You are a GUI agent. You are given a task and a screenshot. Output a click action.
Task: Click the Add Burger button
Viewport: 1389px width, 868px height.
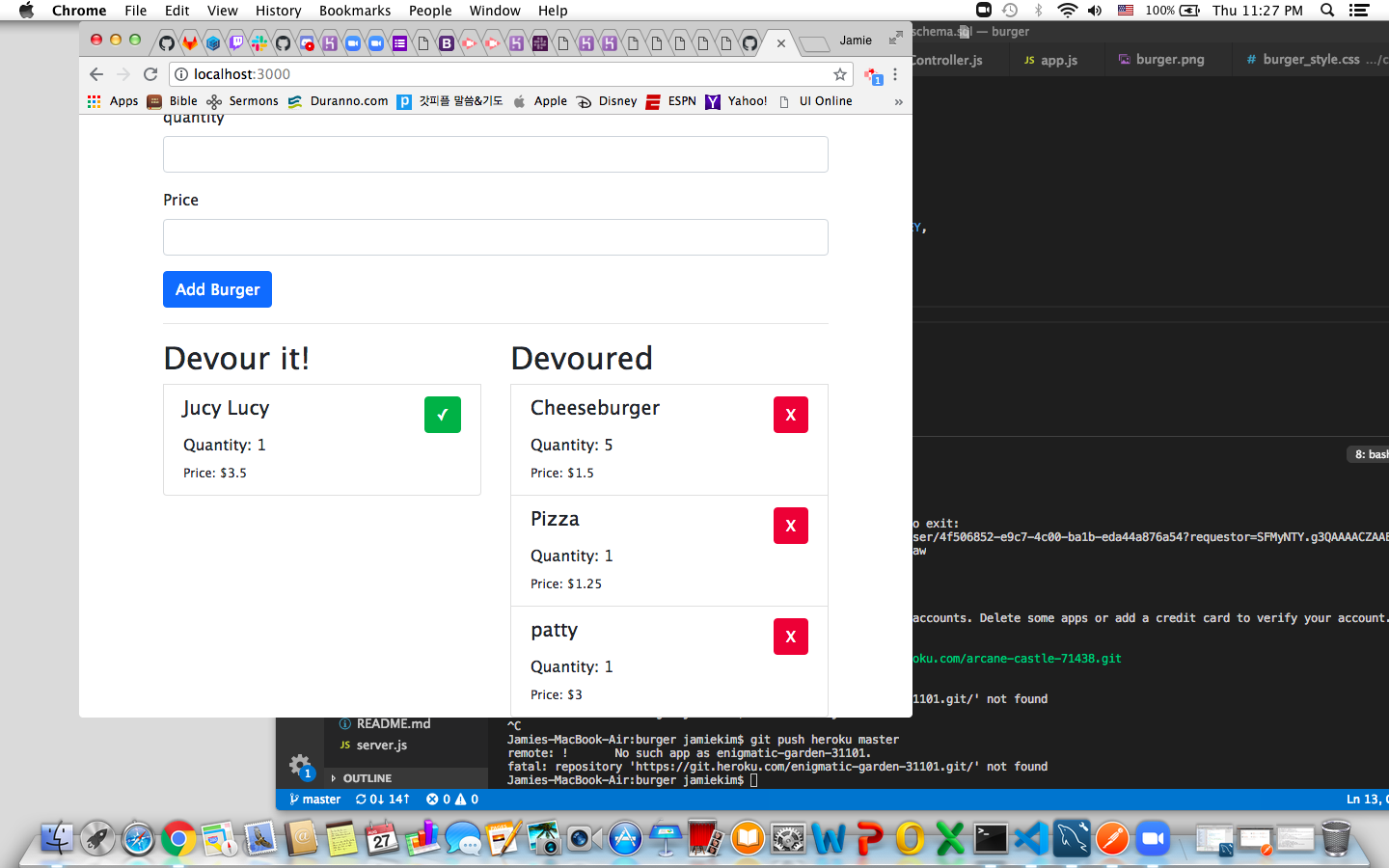pyautogui.click(x=217, y=289)
